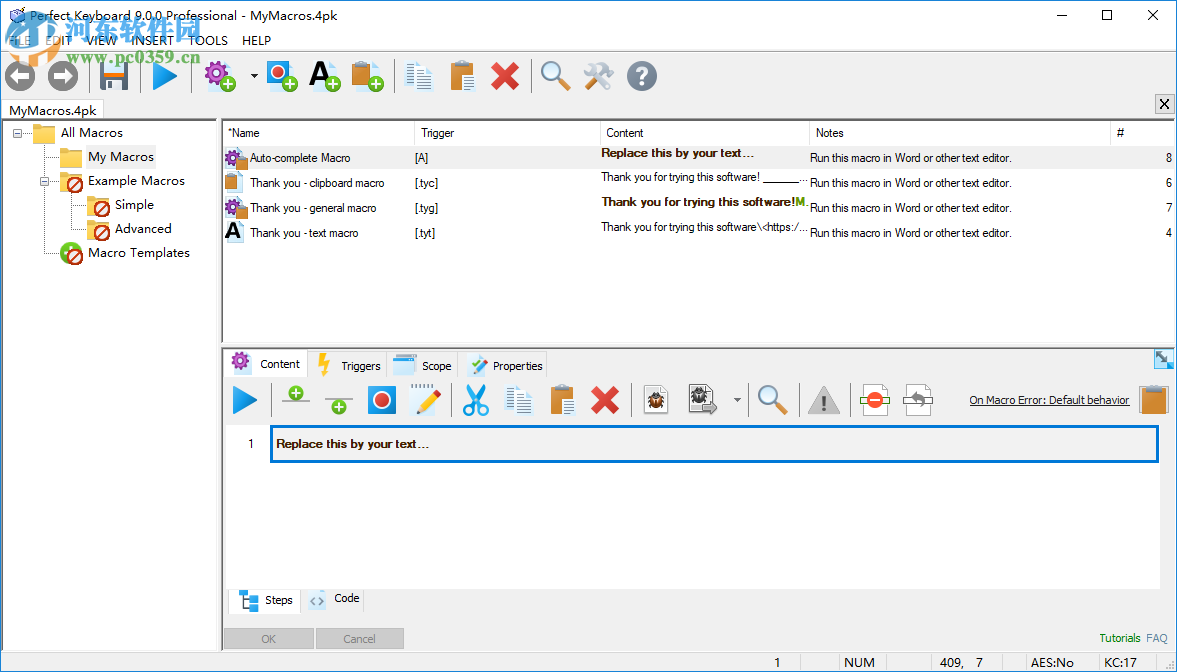Open search magnifier in top toolbar
The height and width of the screenshot is (672, 1177).
tap(555, 76)
